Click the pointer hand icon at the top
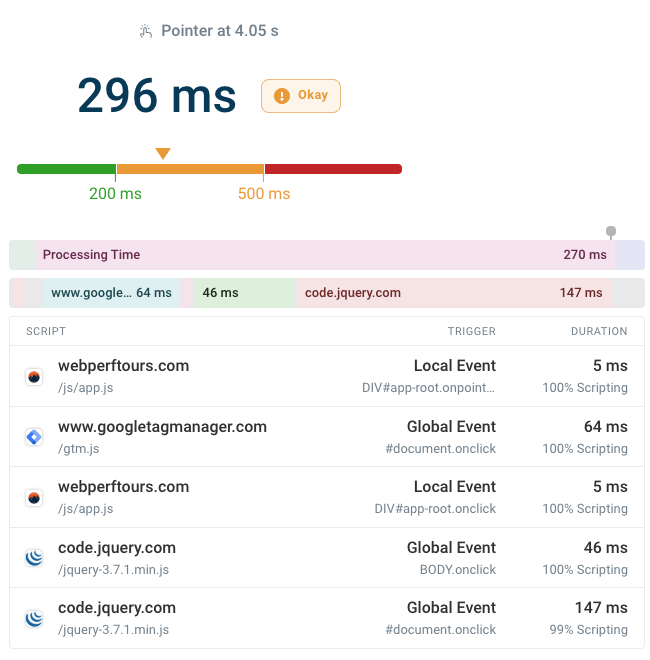 point(146,31)
